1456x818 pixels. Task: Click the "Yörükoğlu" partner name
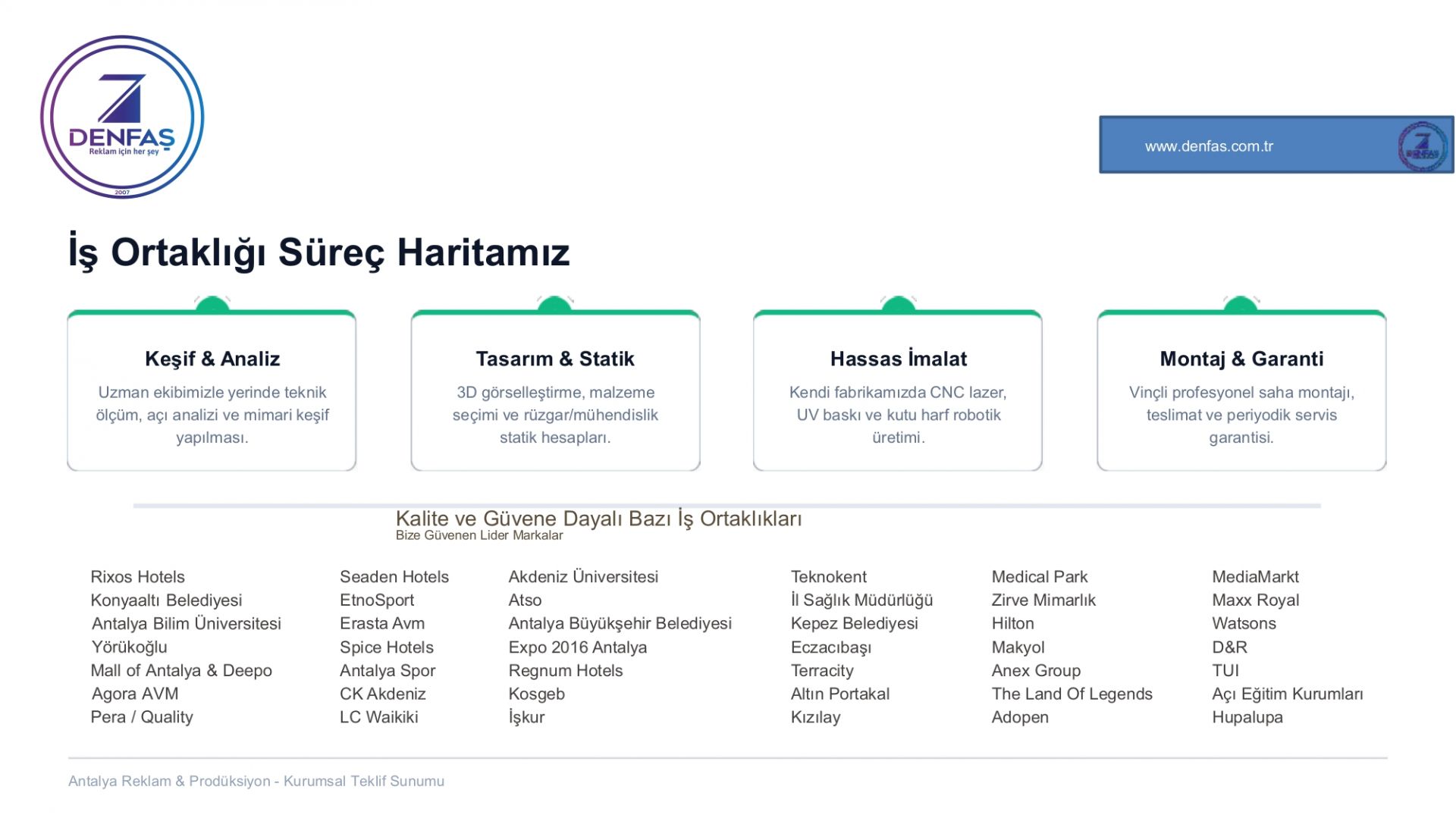coord(129,647)
